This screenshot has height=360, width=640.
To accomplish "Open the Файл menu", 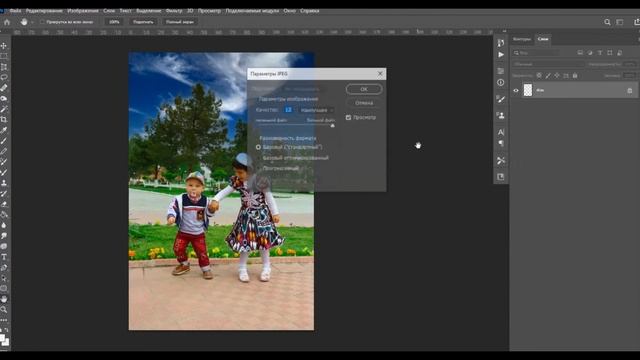I will (16, 11).
